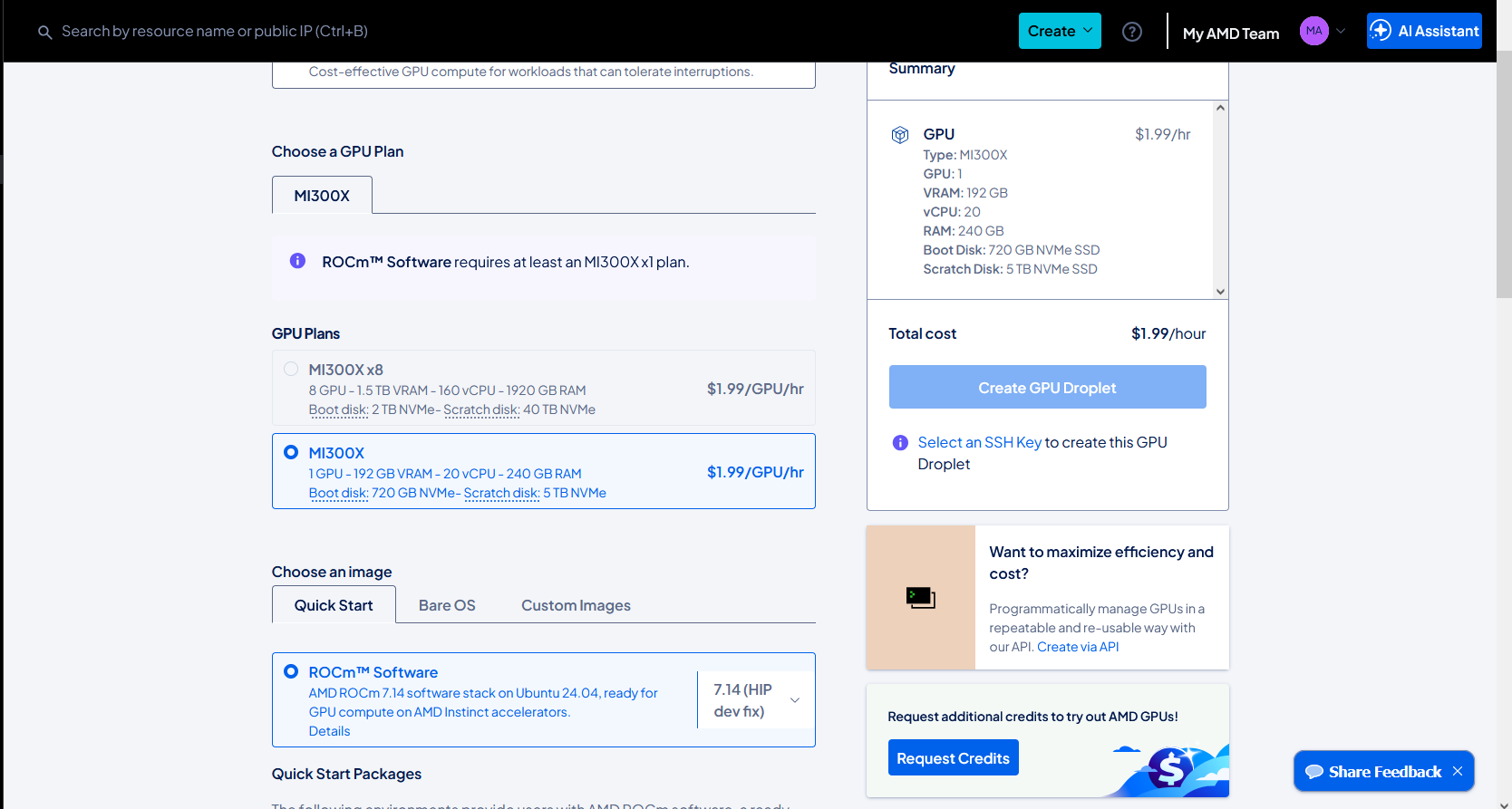This screenshot has width=1512, height=809.
Task: Select the ROCm Software image radio
Action: click(291, 671)
